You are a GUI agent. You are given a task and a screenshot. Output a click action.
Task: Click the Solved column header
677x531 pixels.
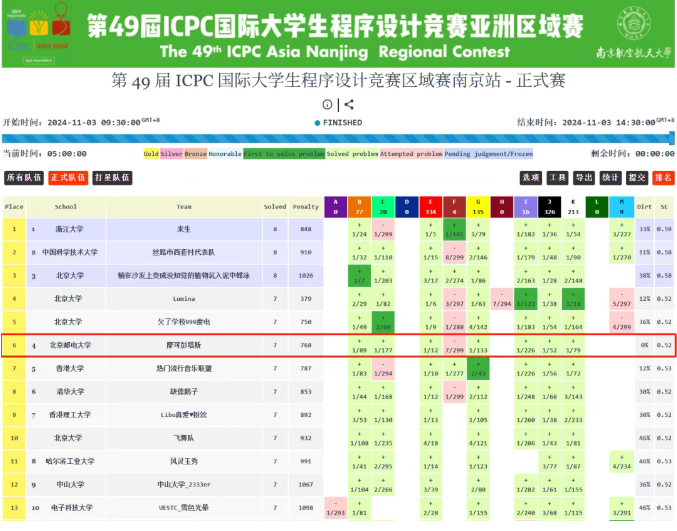[275, 207]
